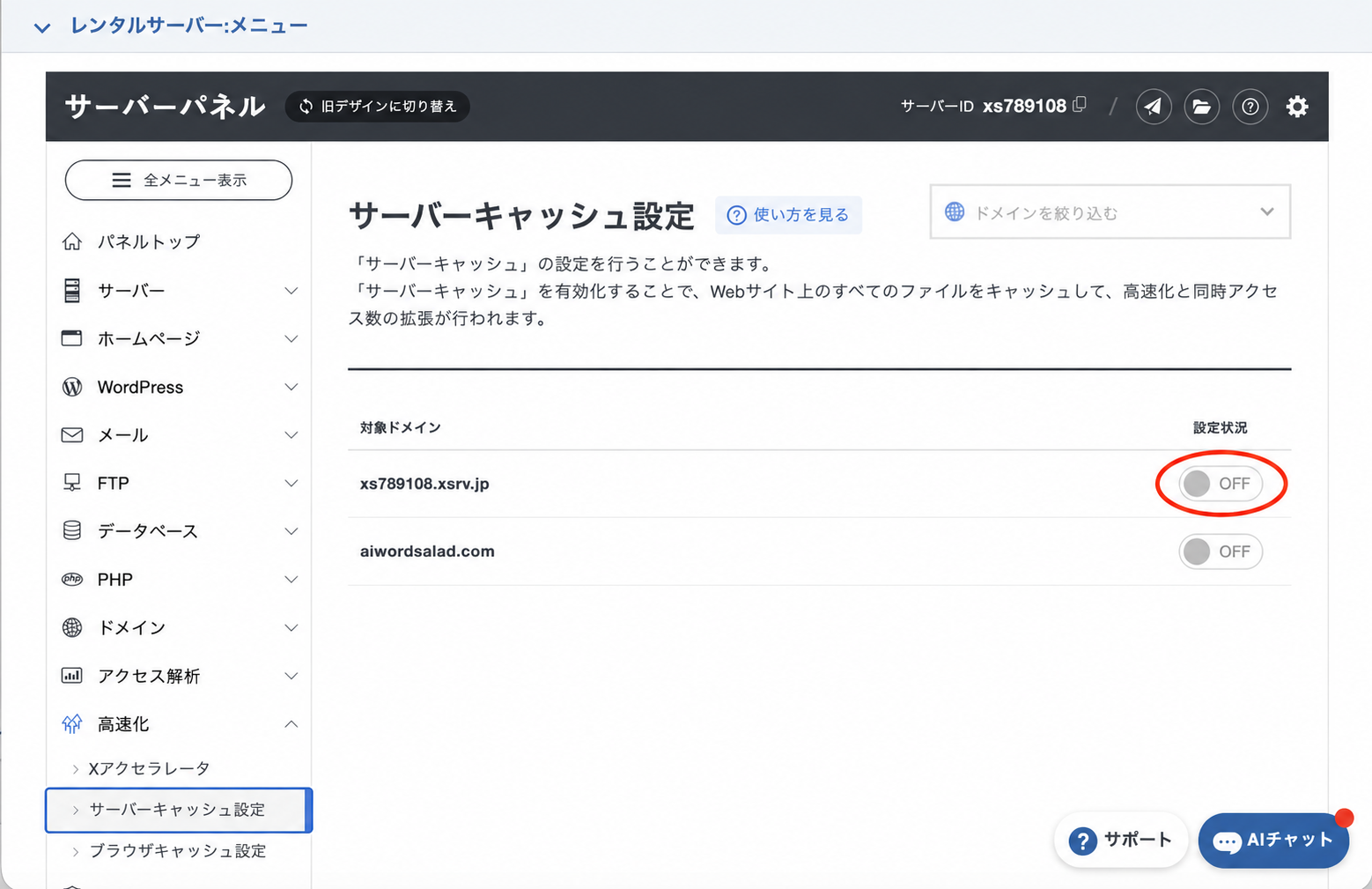The height and width of the screenshot is (889, 1372).
Task: Click the domain globe icon in sidebar
Action: click(72, 627)
